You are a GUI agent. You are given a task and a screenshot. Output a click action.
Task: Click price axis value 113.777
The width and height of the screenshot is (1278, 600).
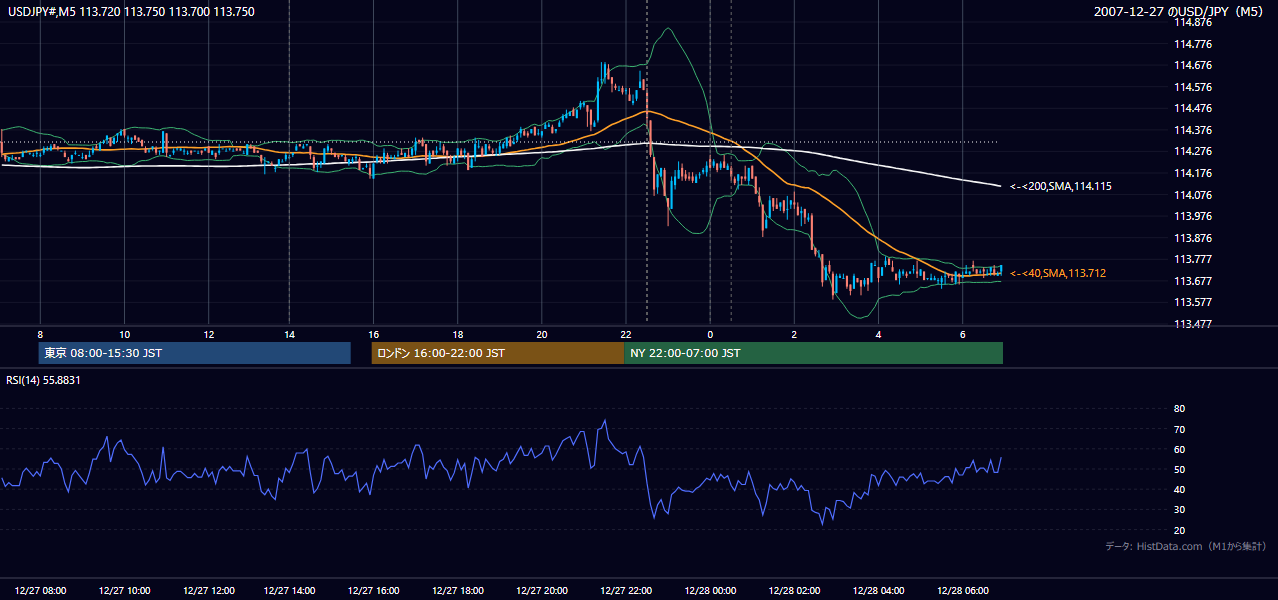[x=1194, y=259]
